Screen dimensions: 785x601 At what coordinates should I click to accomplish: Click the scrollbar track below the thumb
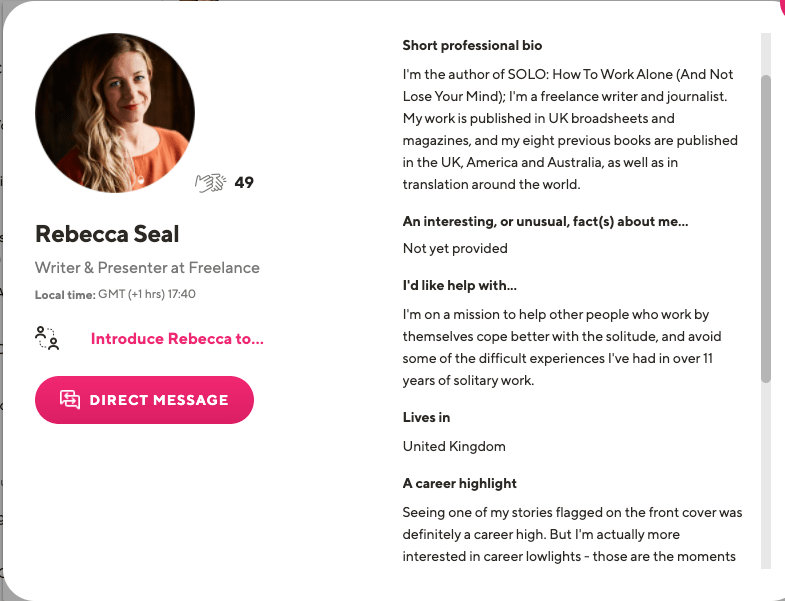[765, 476]
